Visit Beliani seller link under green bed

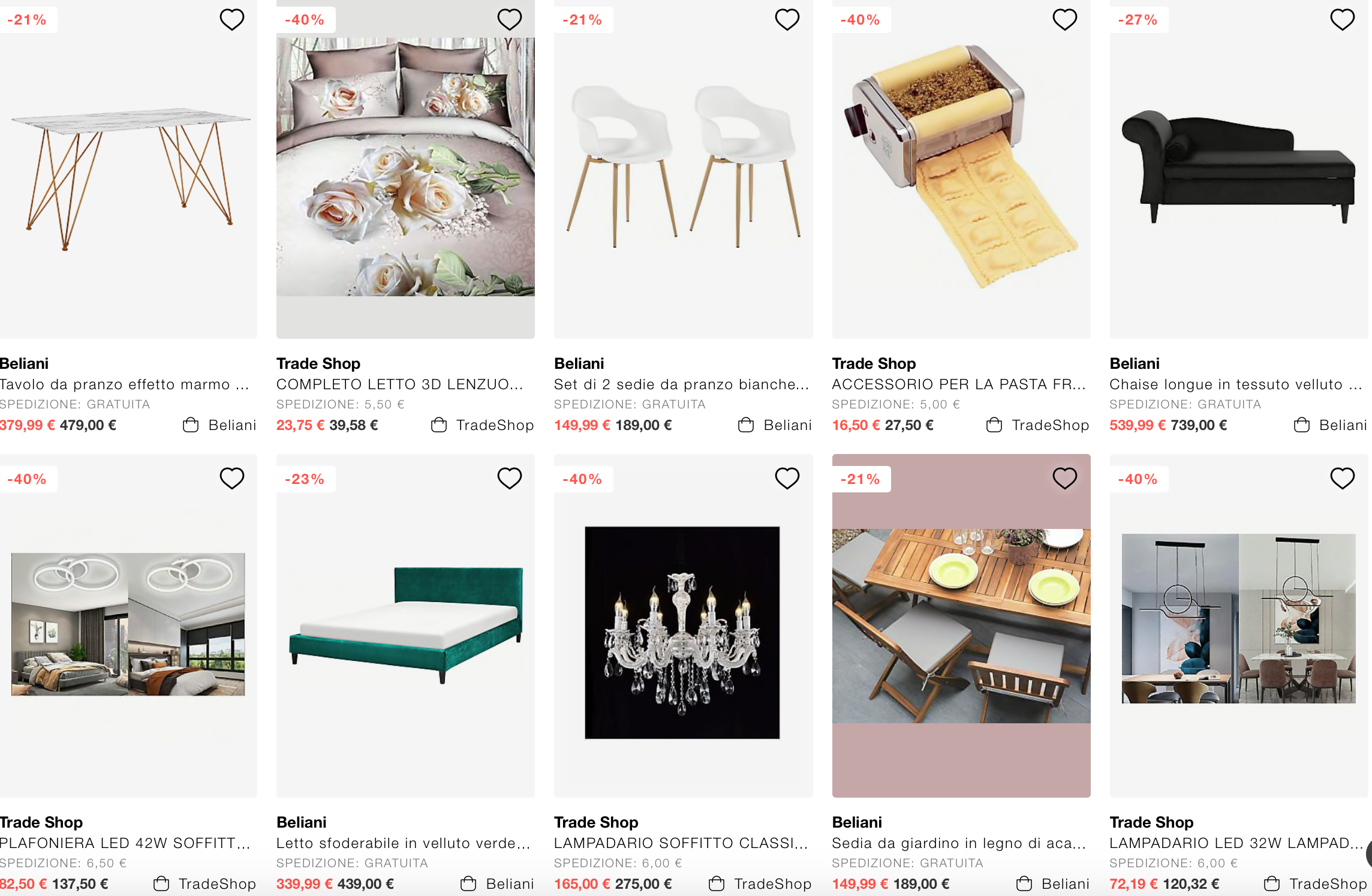point(510,884)
